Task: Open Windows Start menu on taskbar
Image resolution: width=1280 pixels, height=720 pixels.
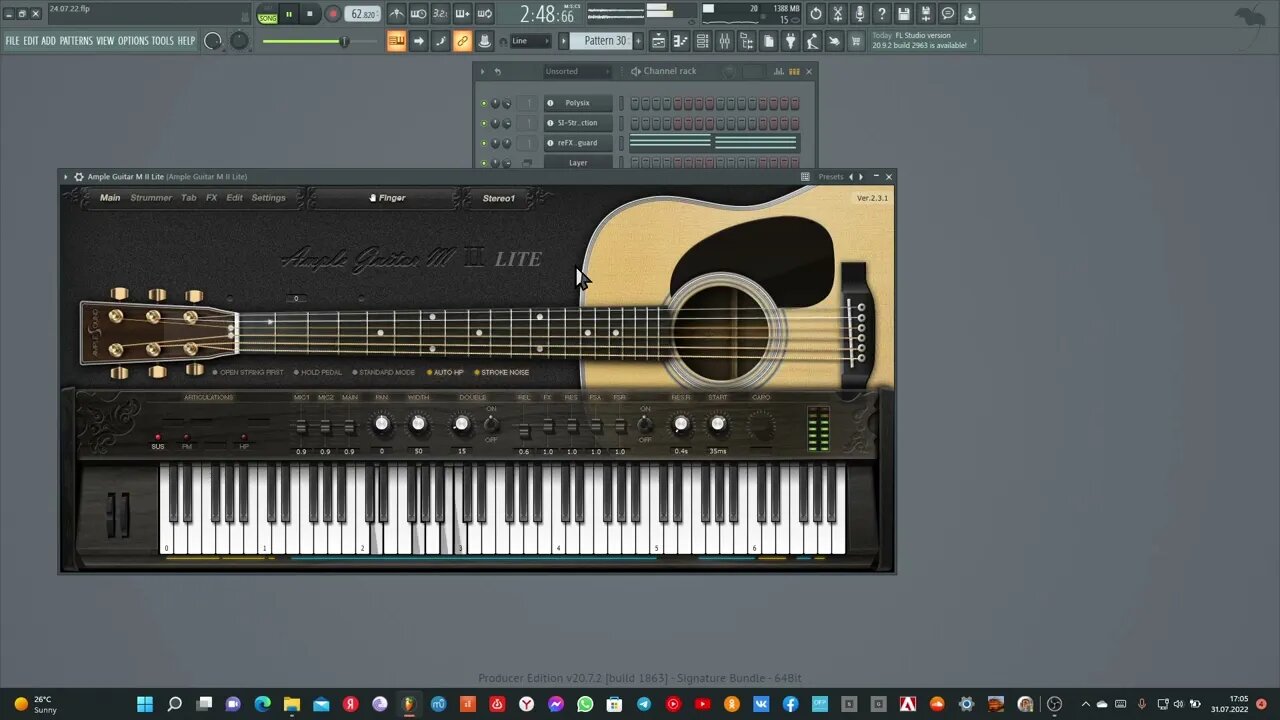Action: (x=145, y=704)
